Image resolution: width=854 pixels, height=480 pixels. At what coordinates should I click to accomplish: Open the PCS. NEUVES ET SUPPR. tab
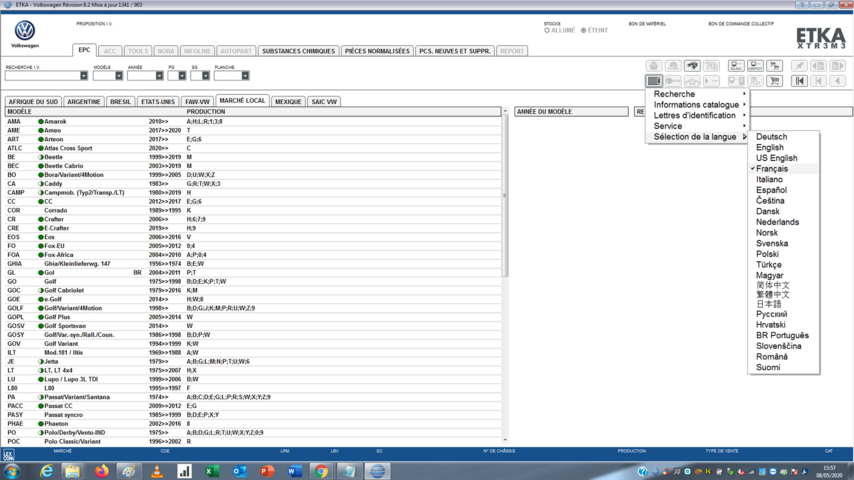click(x=455, y=51)
